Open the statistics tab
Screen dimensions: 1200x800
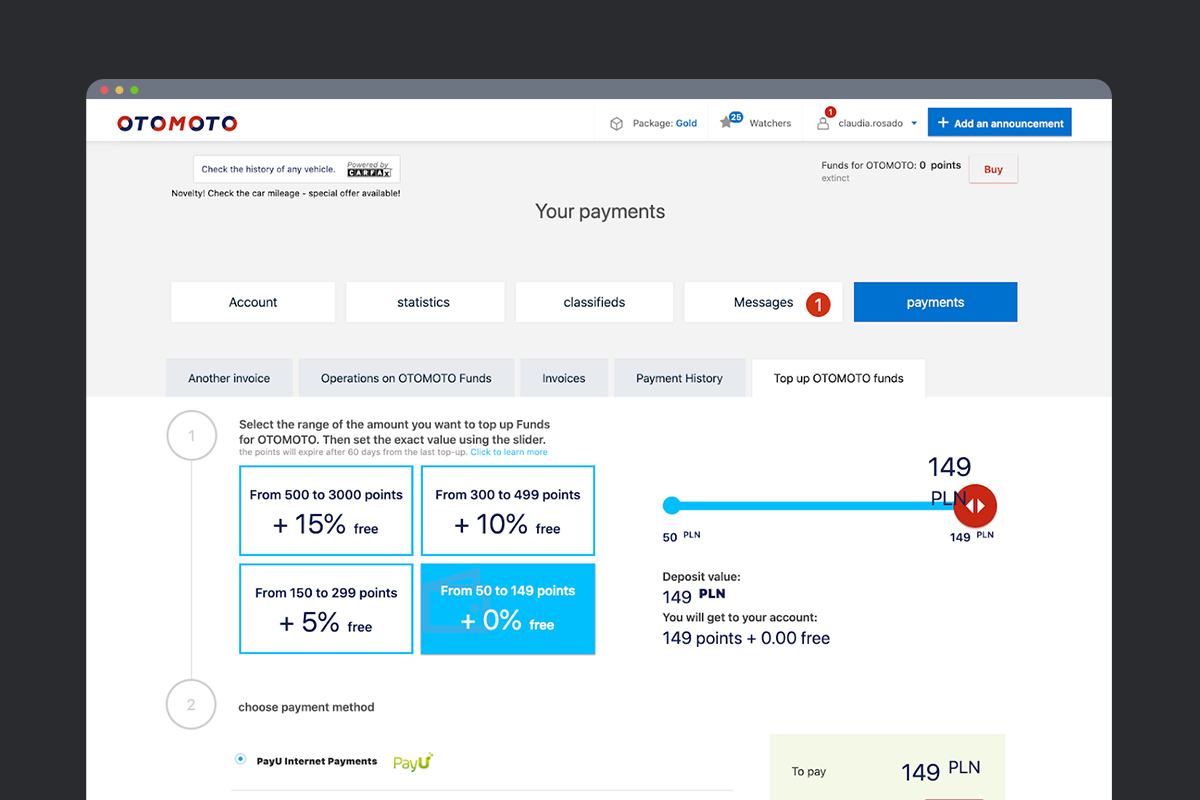(x=424, y=302)
